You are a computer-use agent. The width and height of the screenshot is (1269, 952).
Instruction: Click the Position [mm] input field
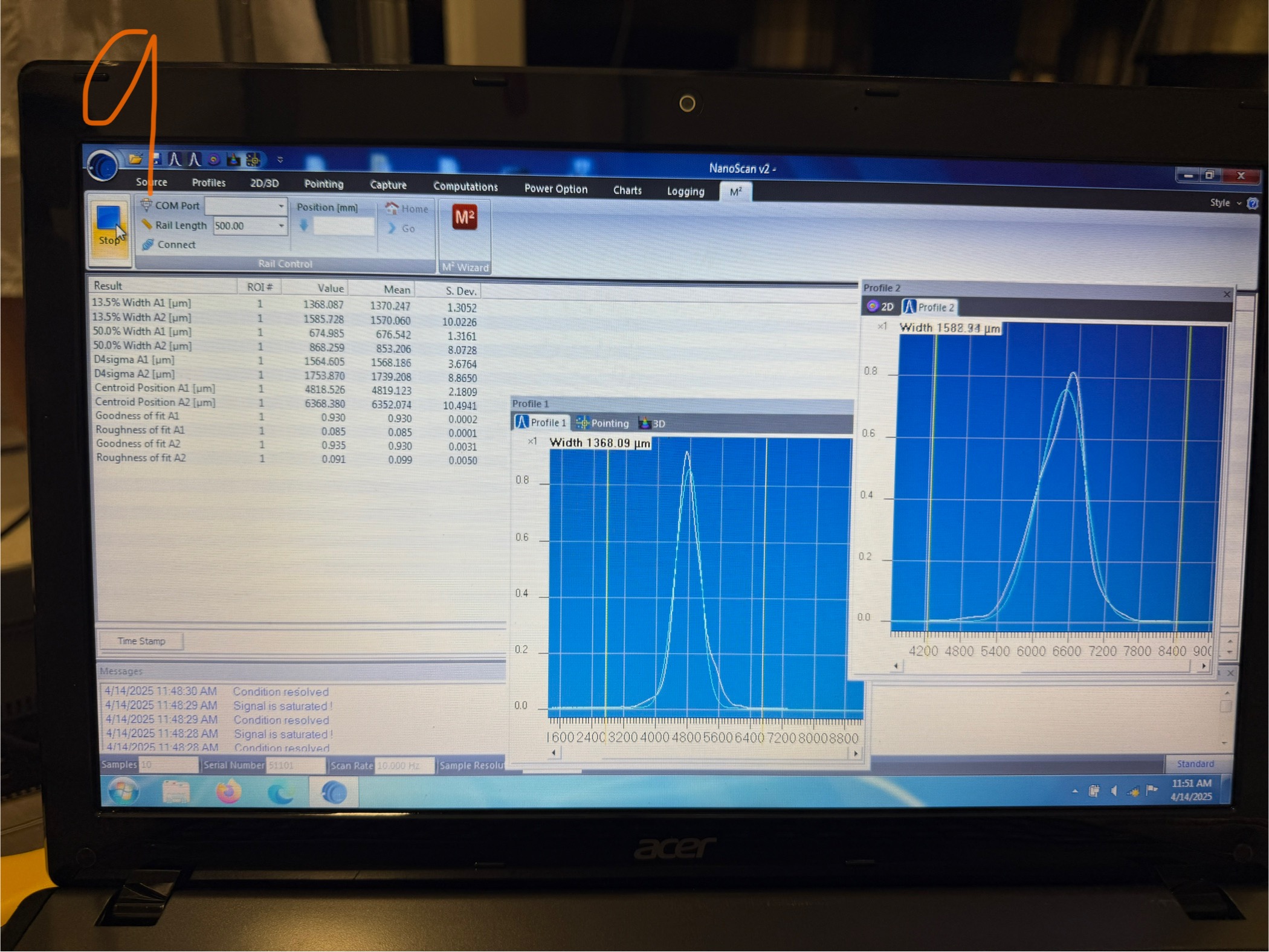343,227
